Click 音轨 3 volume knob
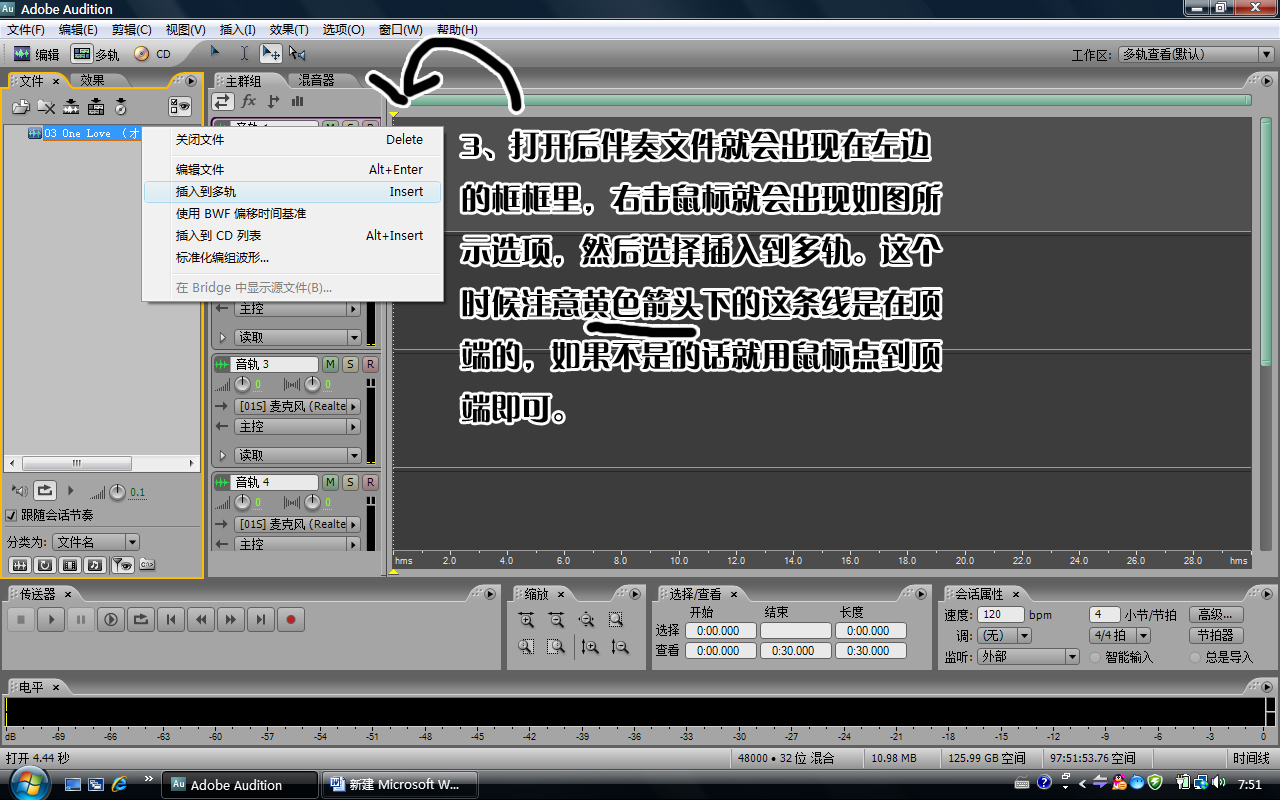 pos(243,385)
